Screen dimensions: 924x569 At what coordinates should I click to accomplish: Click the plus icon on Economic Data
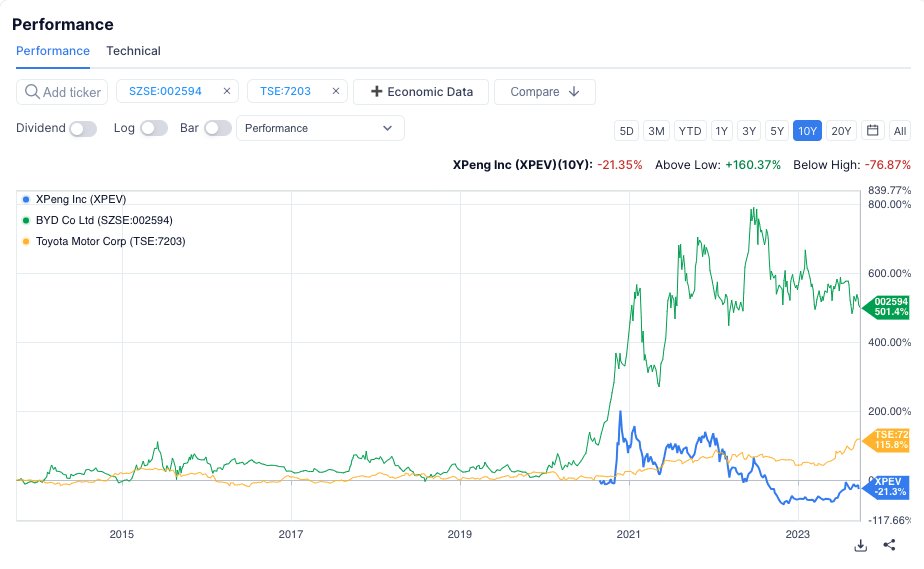coord(377,91)
